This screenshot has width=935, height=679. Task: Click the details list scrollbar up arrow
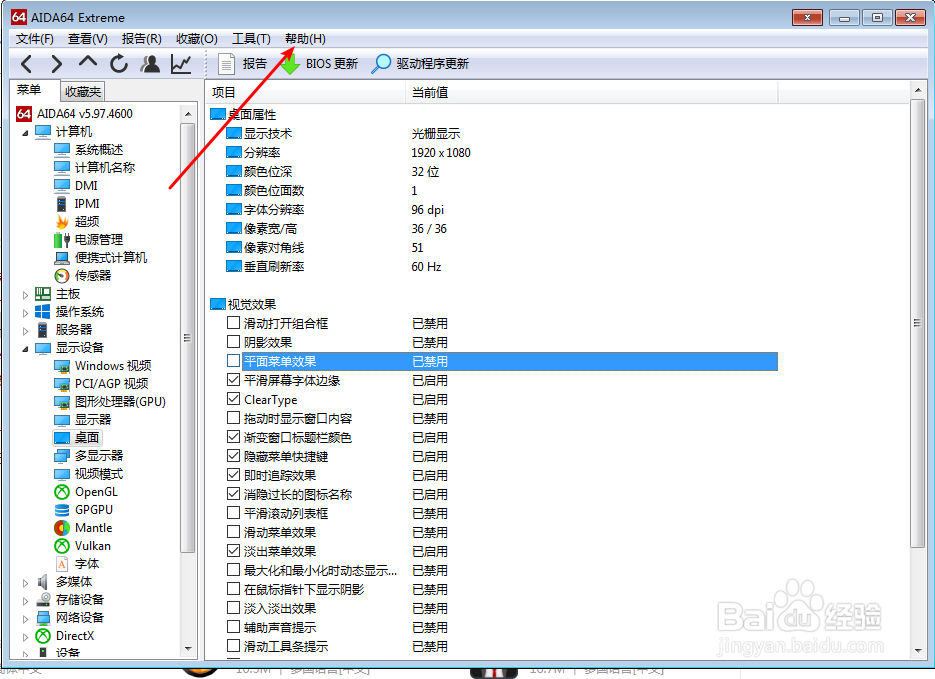pyautogui.click(x=918, y=90)
